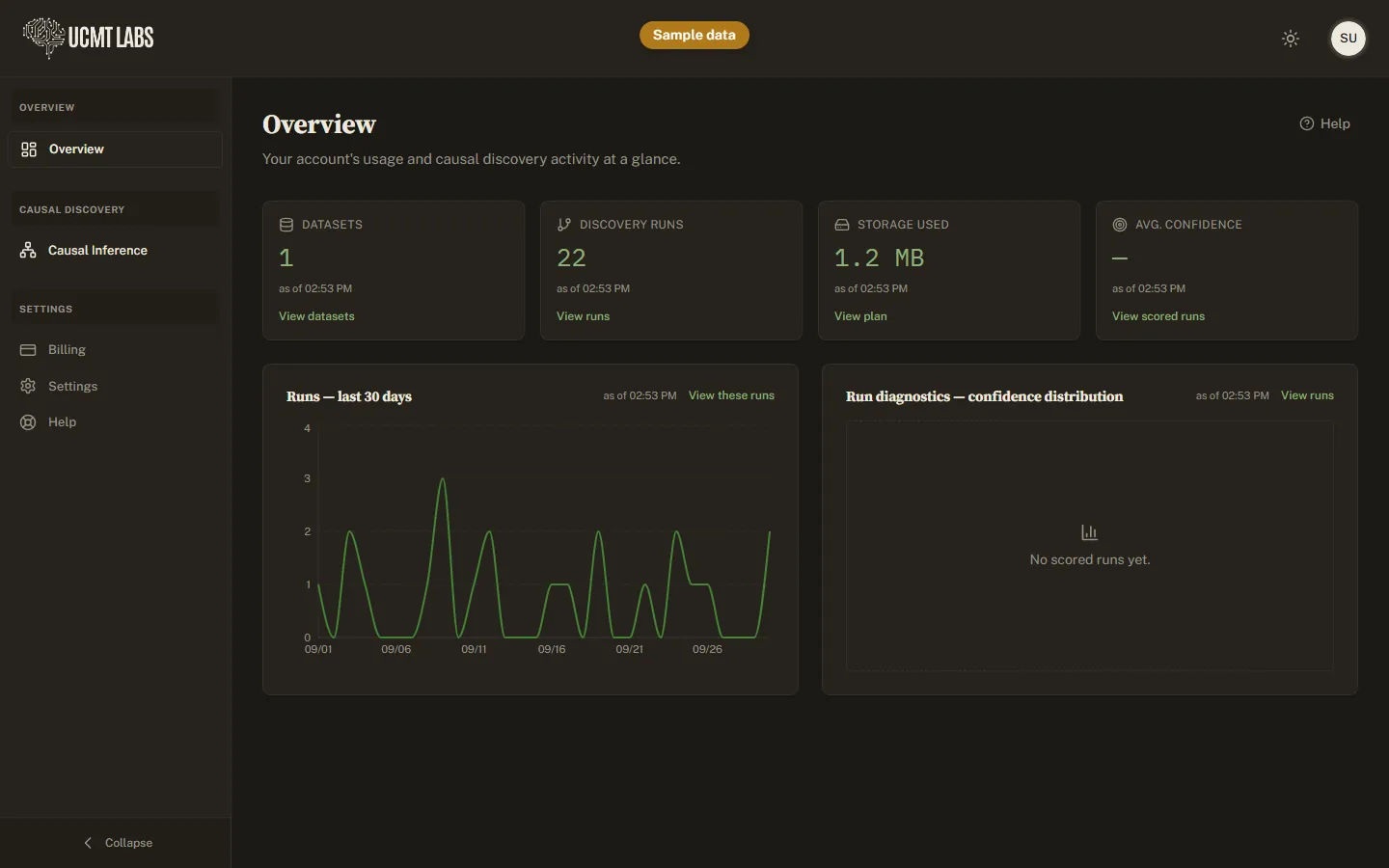Go to Billing in the sidebar
This screenshot has width=1389, height=868.
click(x=116, y=350)
